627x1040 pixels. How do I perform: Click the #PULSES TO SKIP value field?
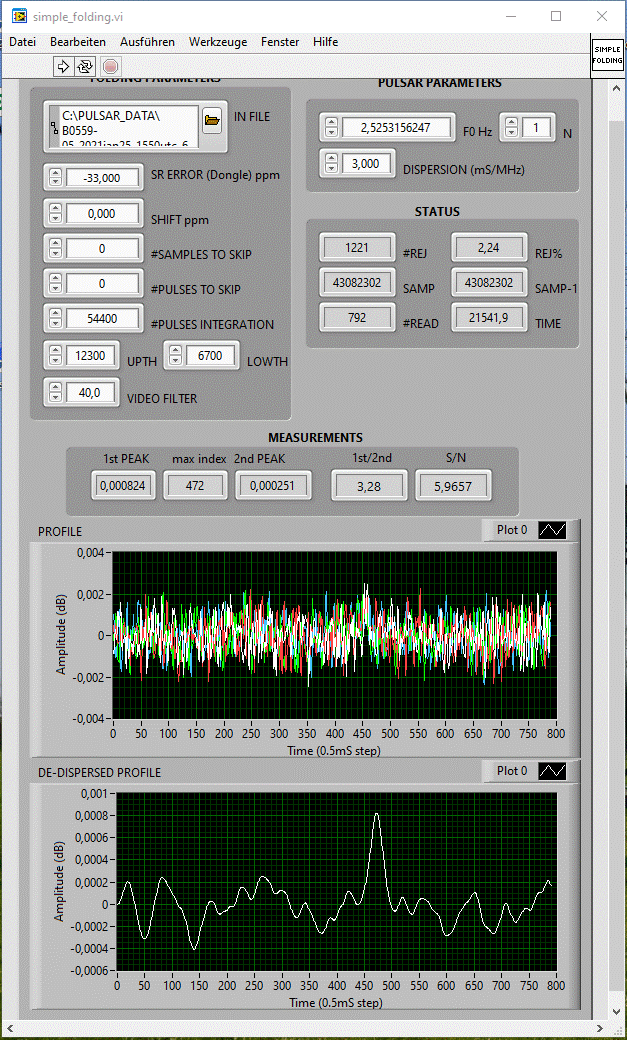[103, 284]
